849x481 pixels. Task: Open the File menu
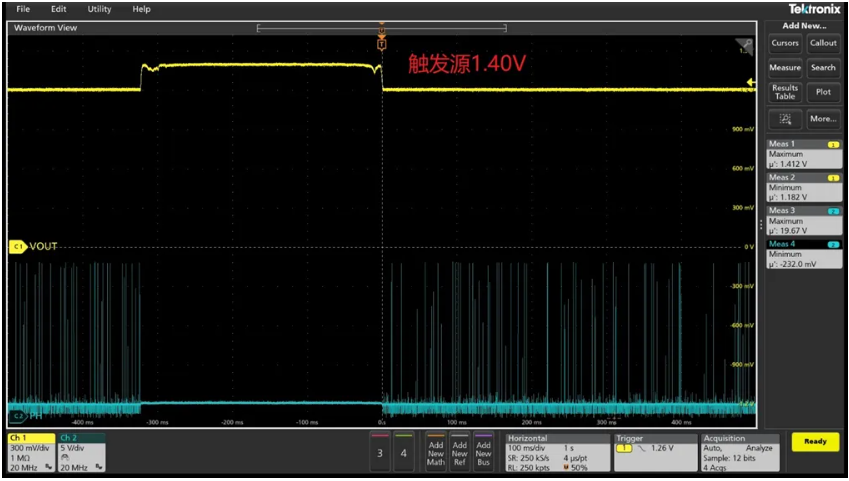23,9
